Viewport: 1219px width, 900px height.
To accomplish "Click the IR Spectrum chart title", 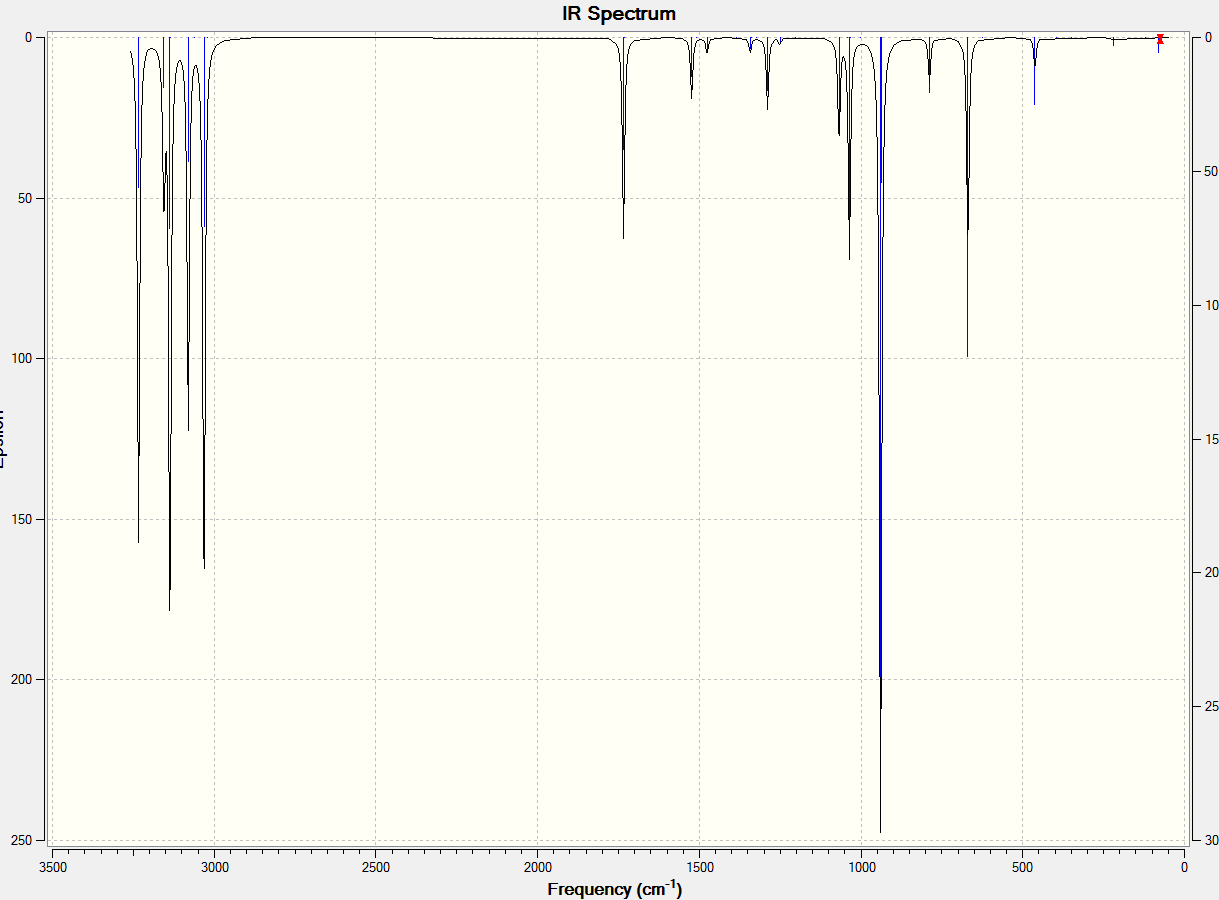I will (619, 14).
